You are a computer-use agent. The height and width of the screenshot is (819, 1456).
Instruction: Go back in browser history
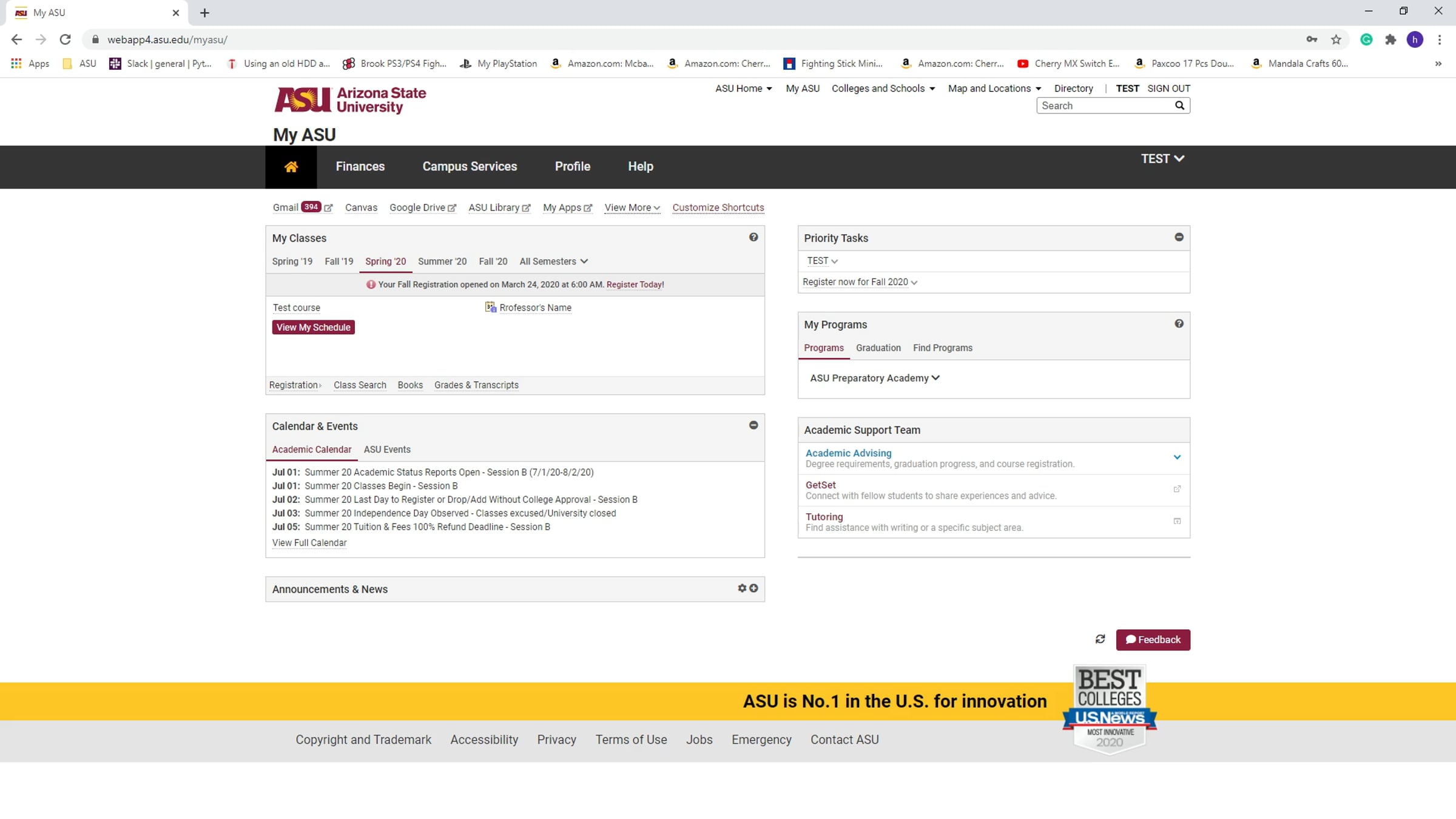click(16, 39)
